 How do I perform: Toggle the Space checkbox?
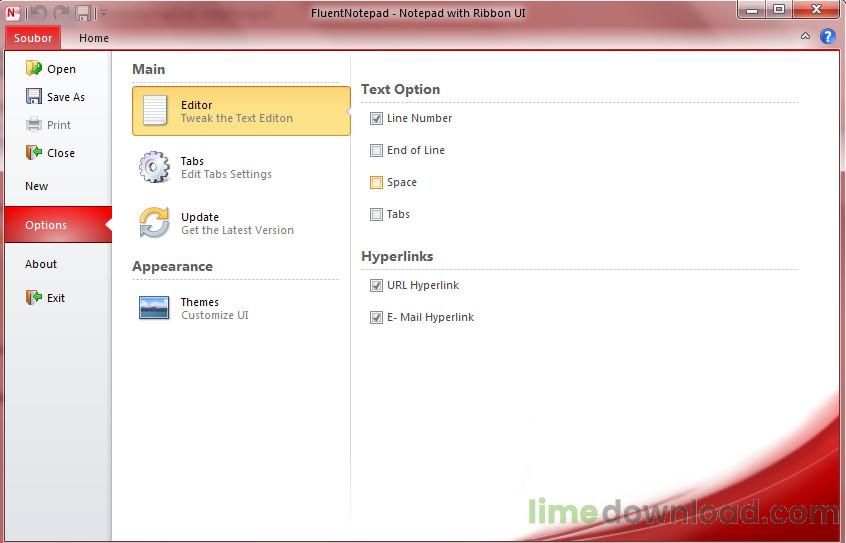[376, 182]
